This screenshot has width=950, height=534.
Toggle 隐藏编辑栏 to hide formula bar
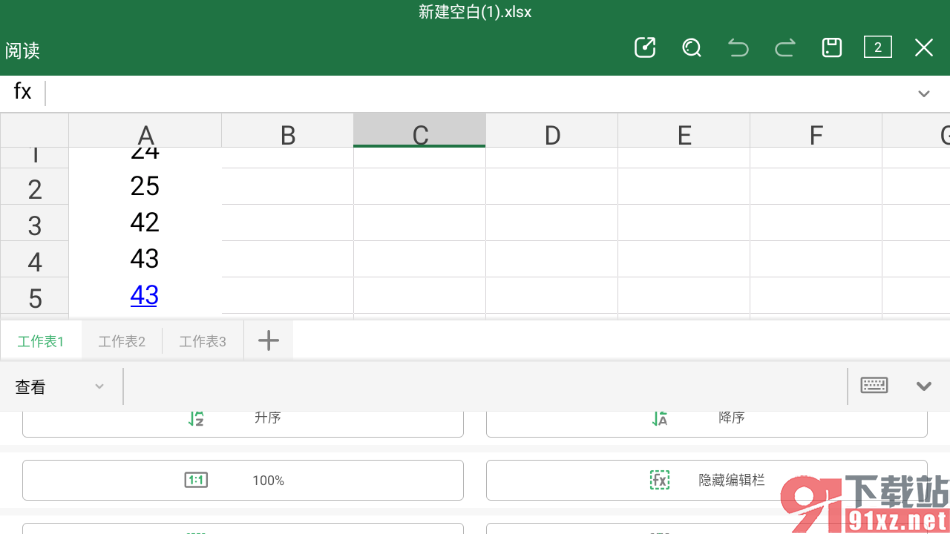click(x=706, y=480)
